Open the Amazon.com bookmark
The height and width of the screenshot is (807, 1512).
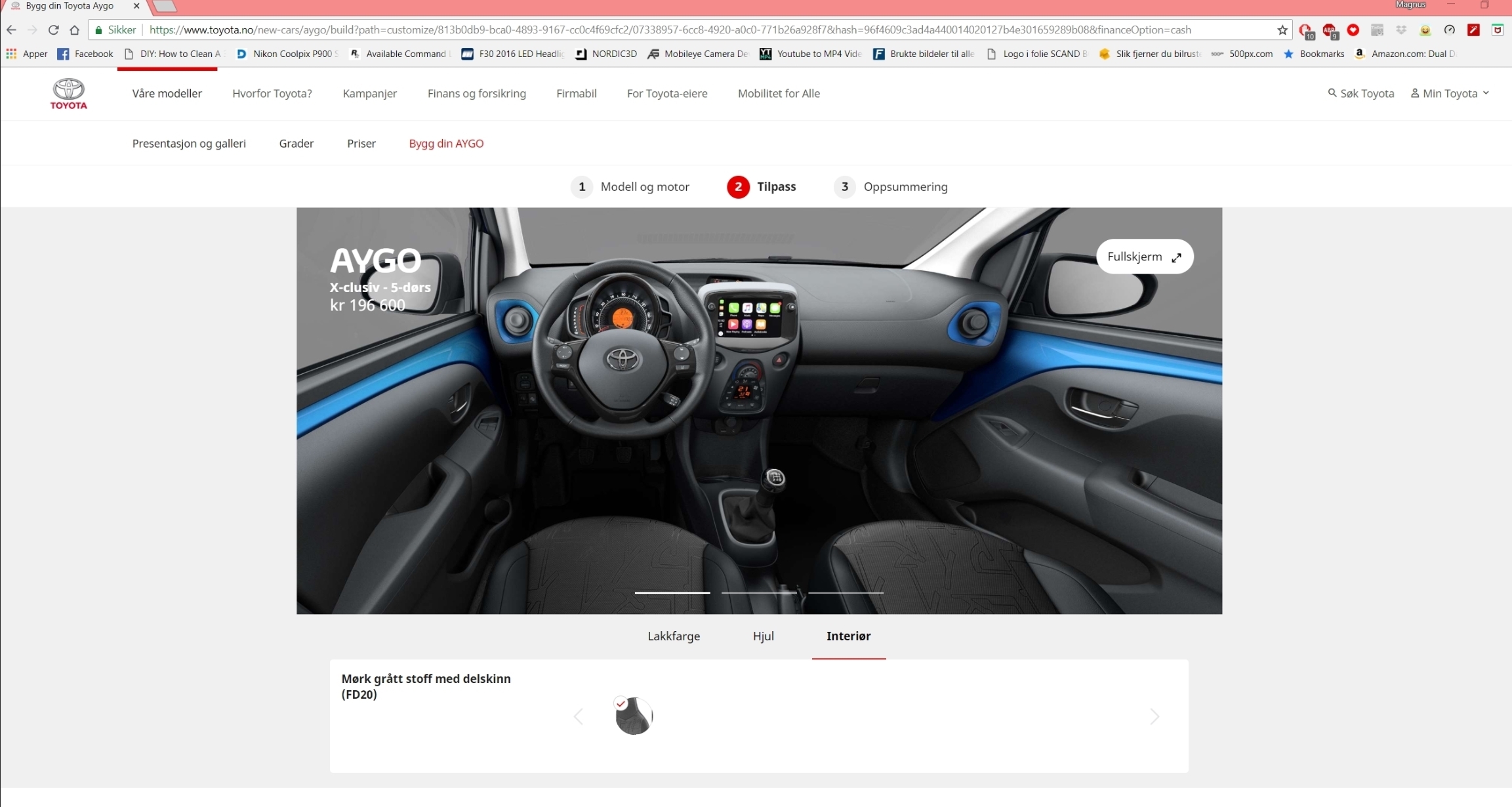click(x=1406, y=54)
